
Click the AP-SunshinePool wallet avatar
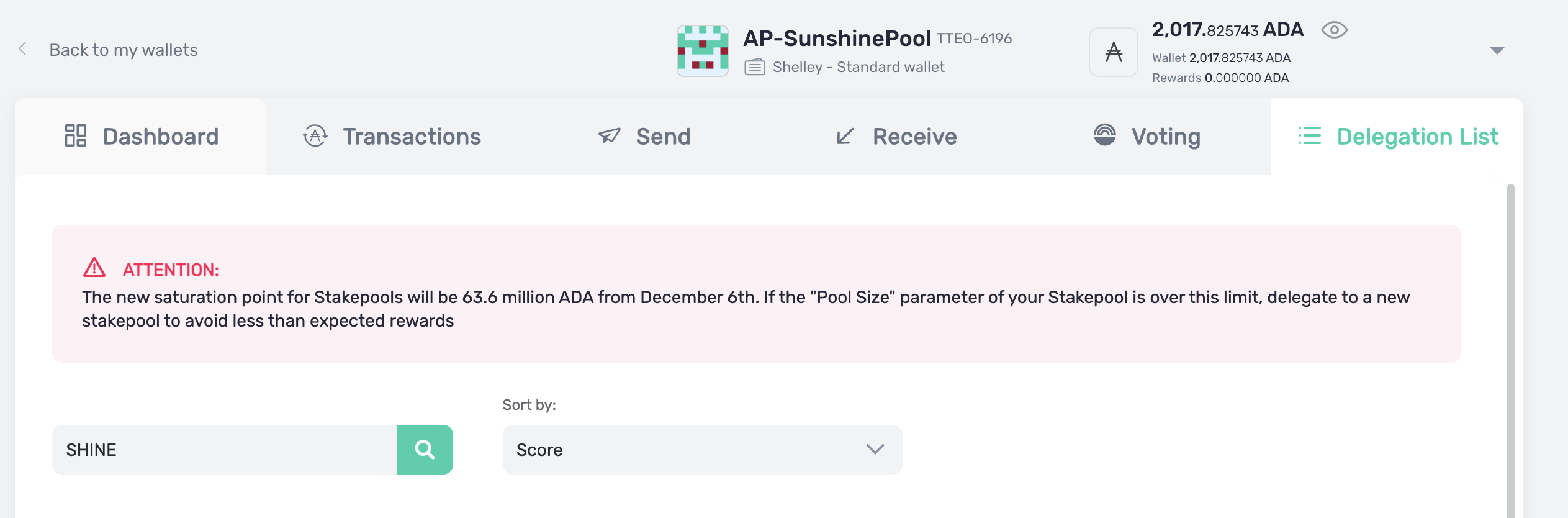click(702, 51)
